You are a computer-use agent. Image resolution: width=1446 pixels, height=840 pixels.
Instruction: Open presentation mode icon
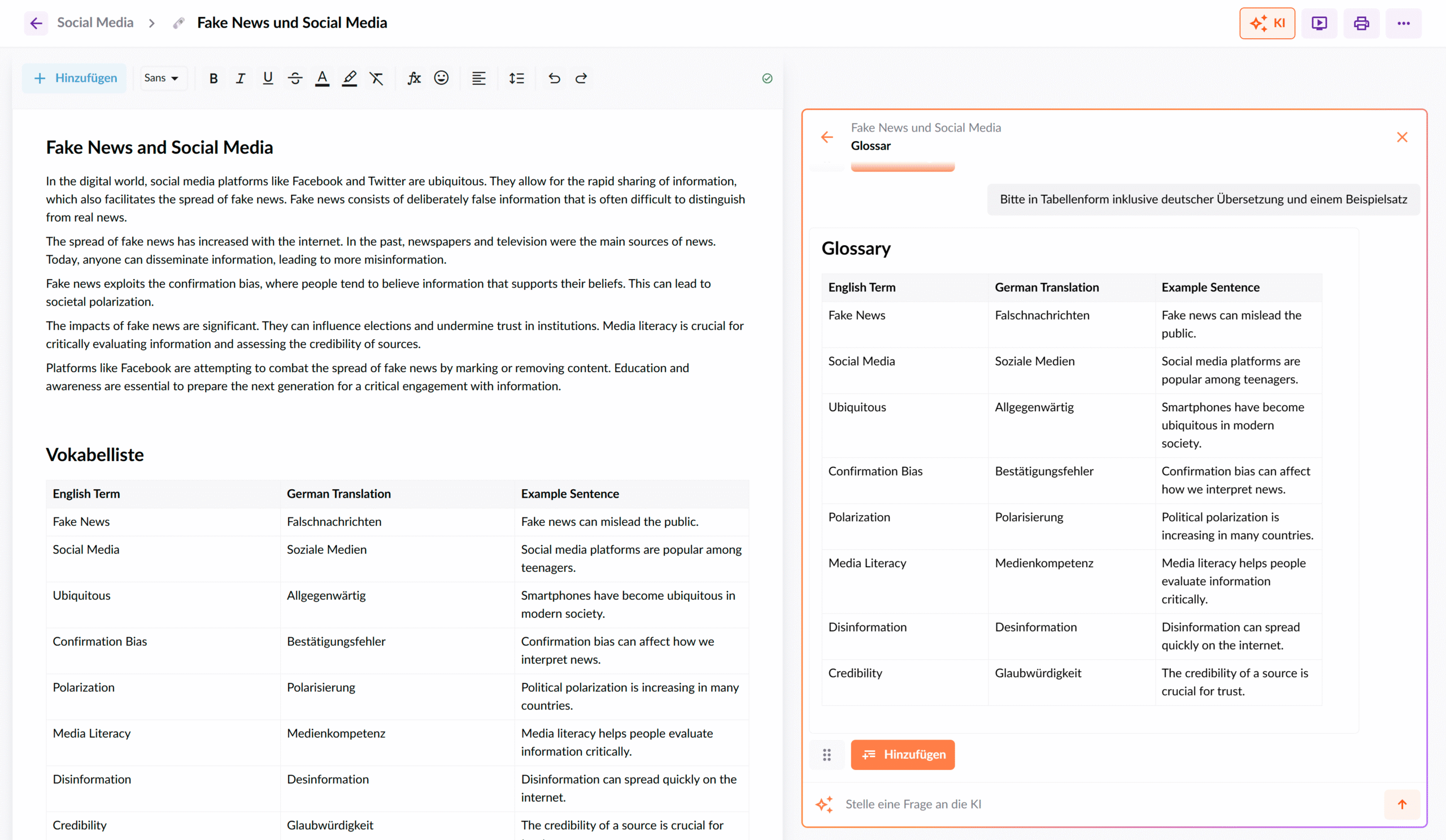[1319, 23]
